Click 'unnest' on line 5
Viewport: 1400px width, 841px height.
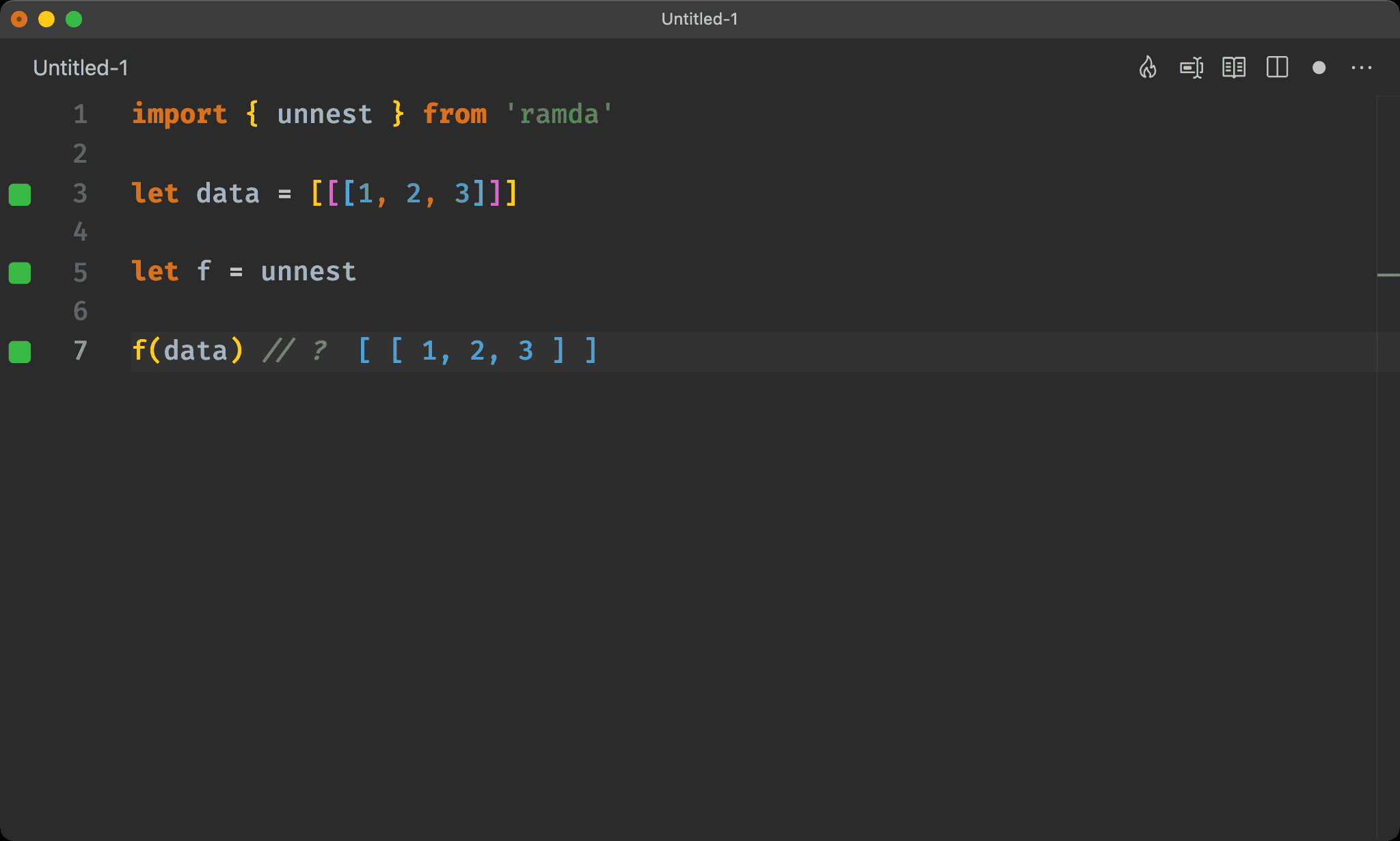click(x=308, y=272)
